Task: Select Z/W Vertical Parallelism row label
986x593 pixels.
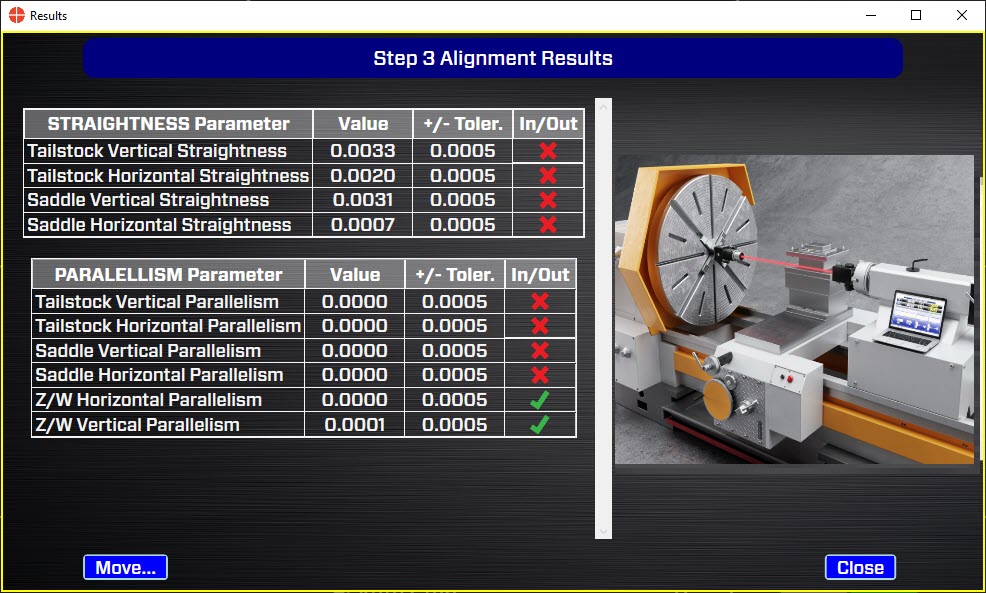Action: pos(137,424)
